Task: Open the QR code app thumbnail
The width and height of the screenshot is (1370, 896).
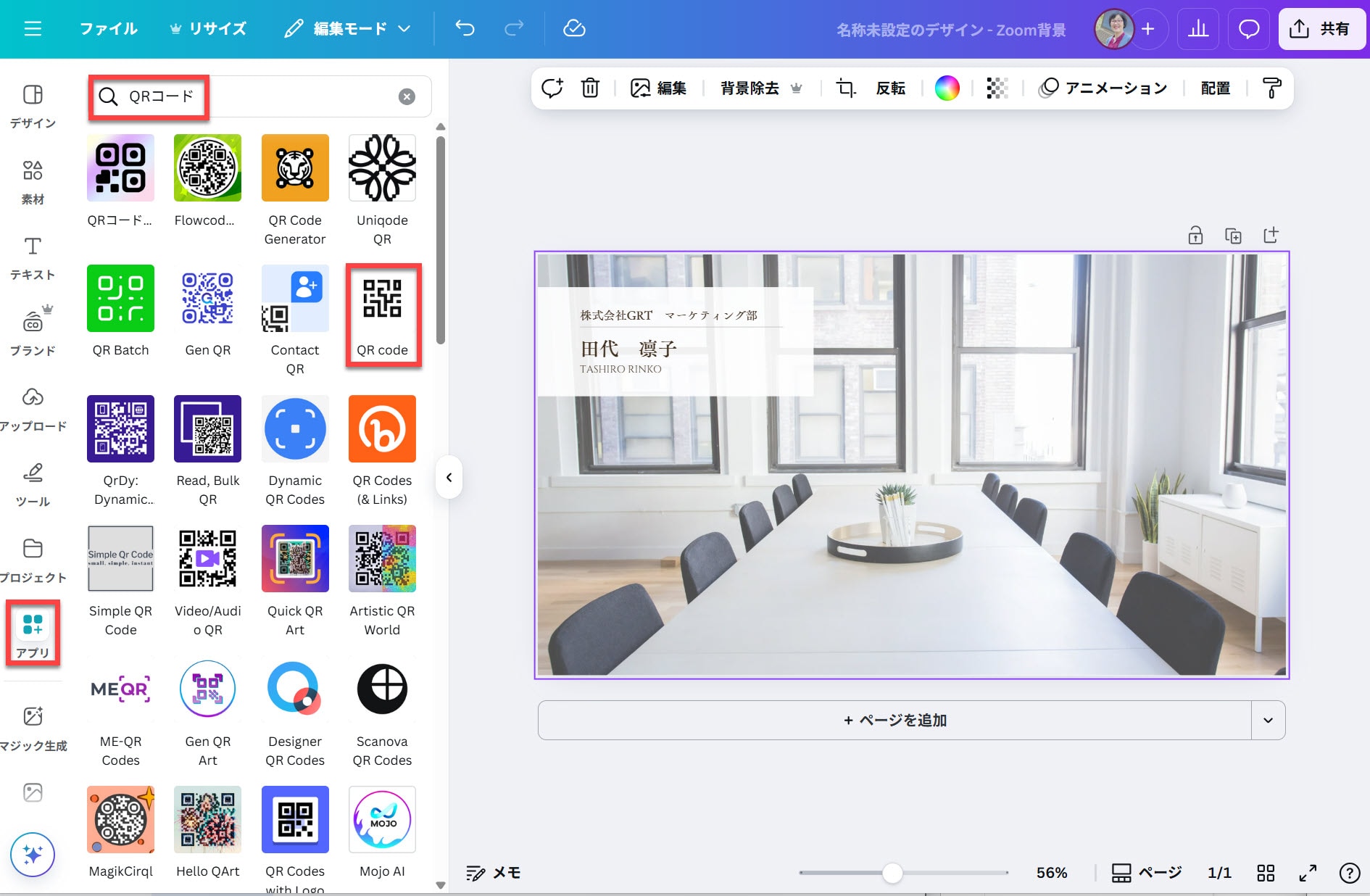Action: point(382,313)
